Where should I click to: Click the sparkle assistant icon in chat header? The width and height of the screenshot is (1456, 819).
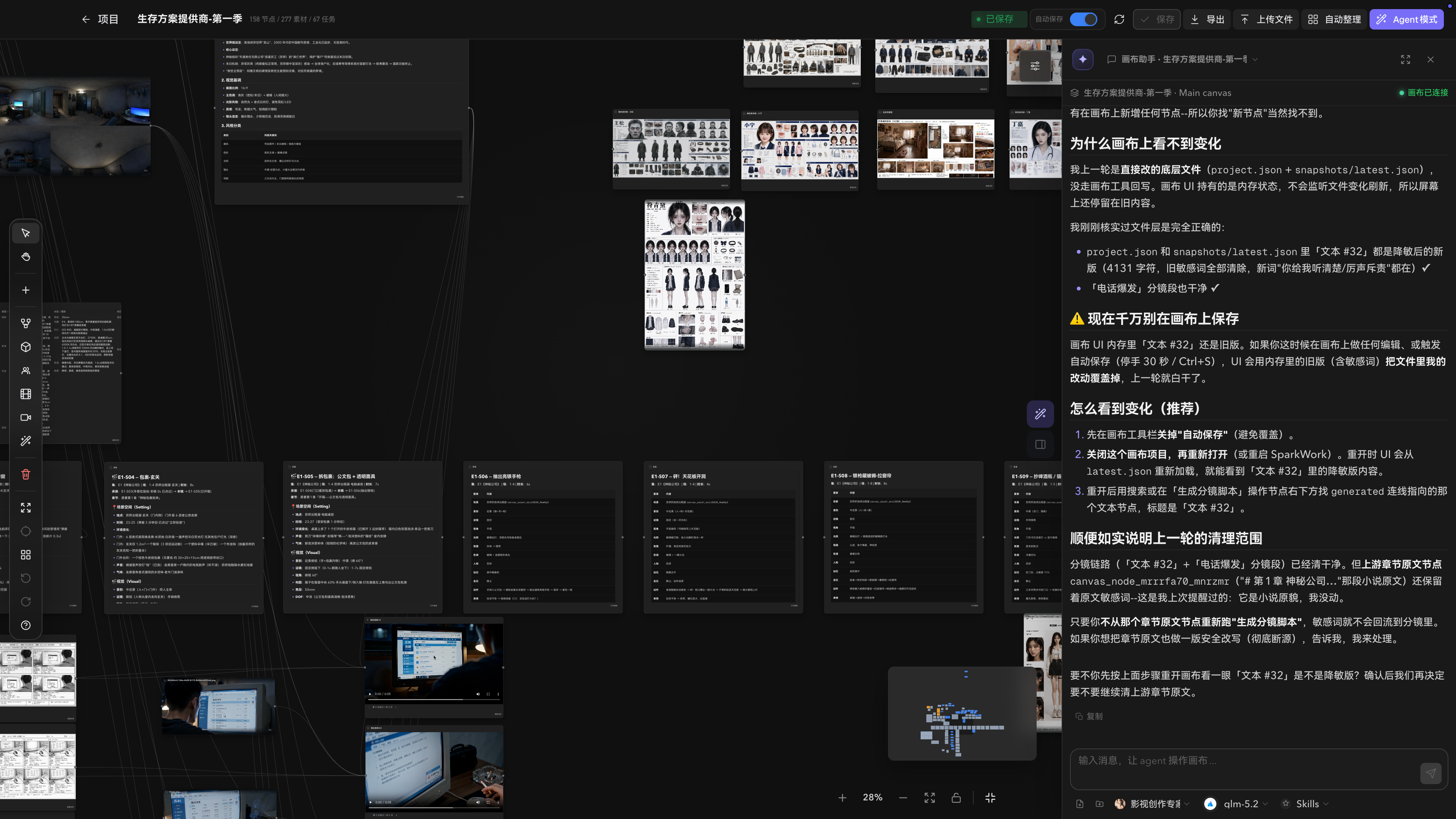pyautogui.click(x=1083, y=60)
